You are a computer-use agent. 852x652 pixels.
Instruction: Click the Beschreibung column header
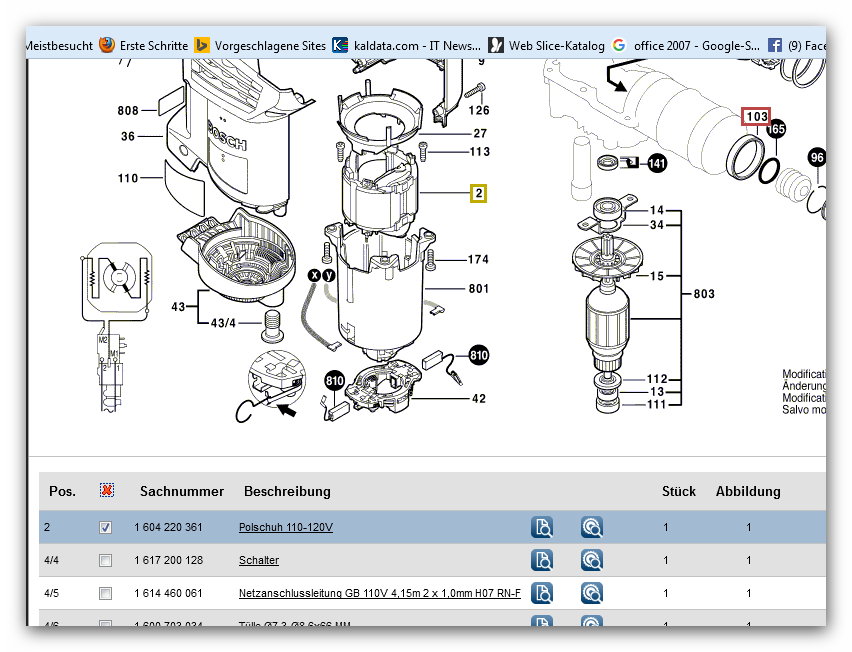pos(287,491)
